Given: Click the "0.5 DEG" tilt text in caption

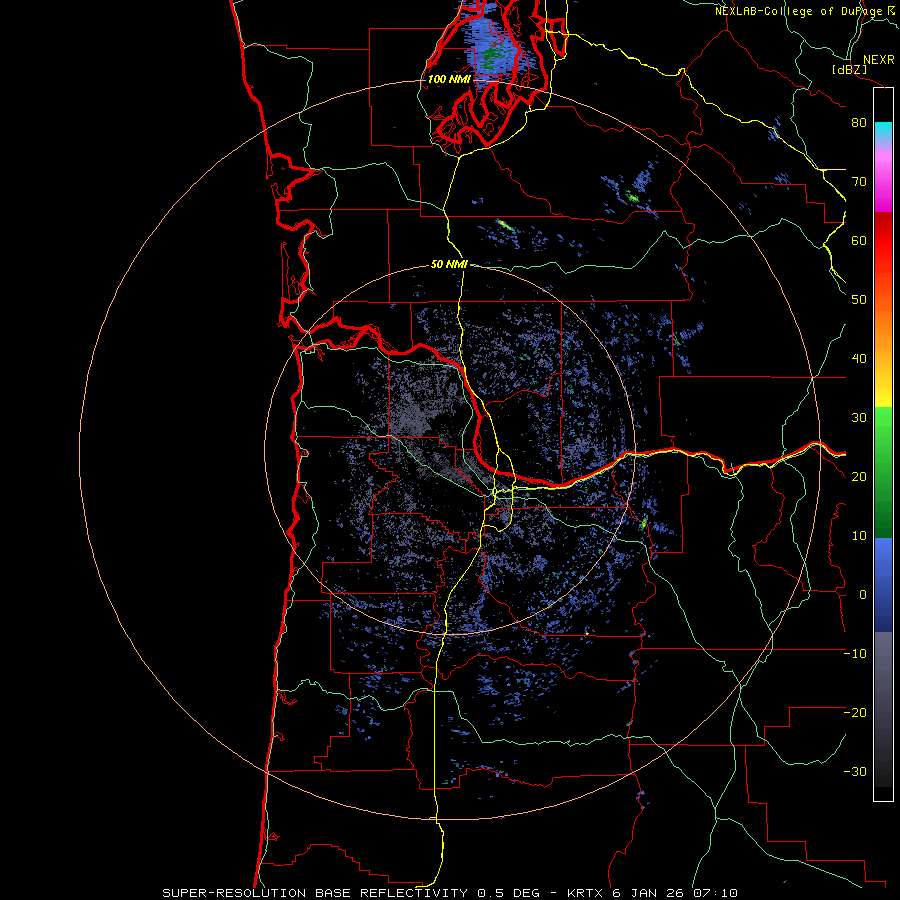Looking at the screenshot, I should tap(508, 893).
